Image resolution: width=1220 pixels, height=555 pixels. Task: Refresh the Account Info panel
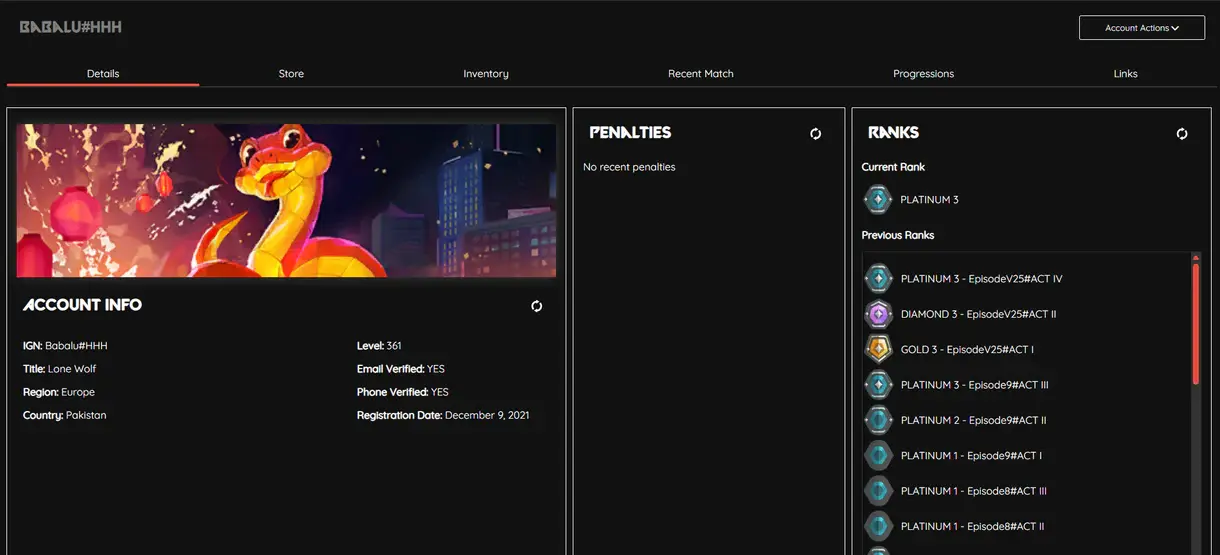(x=537, y=306)
